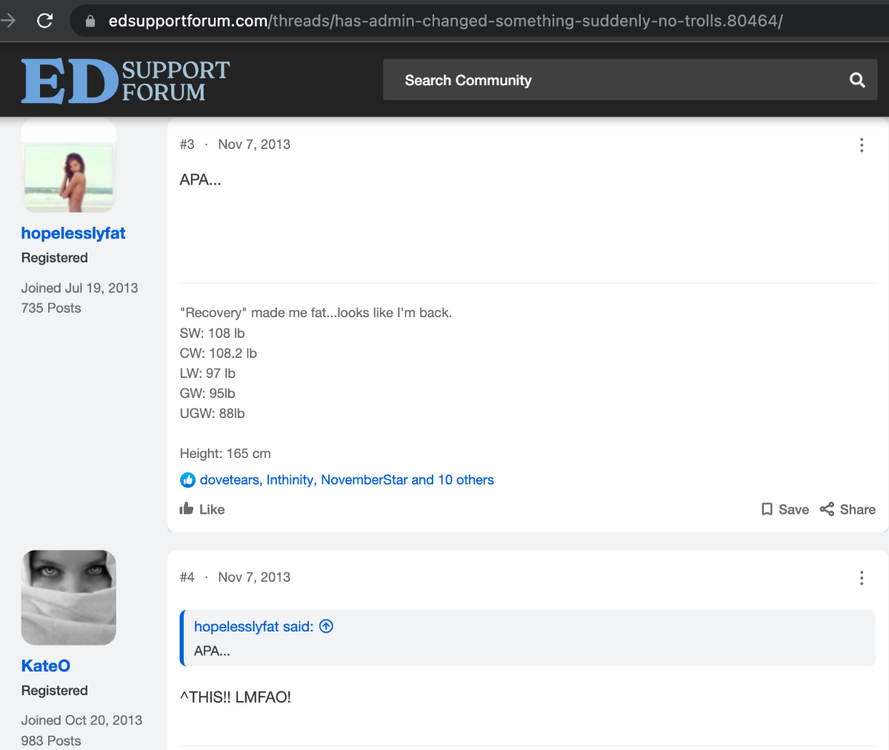Click the 'GW: 95lb' signature line

click(208, 393)
